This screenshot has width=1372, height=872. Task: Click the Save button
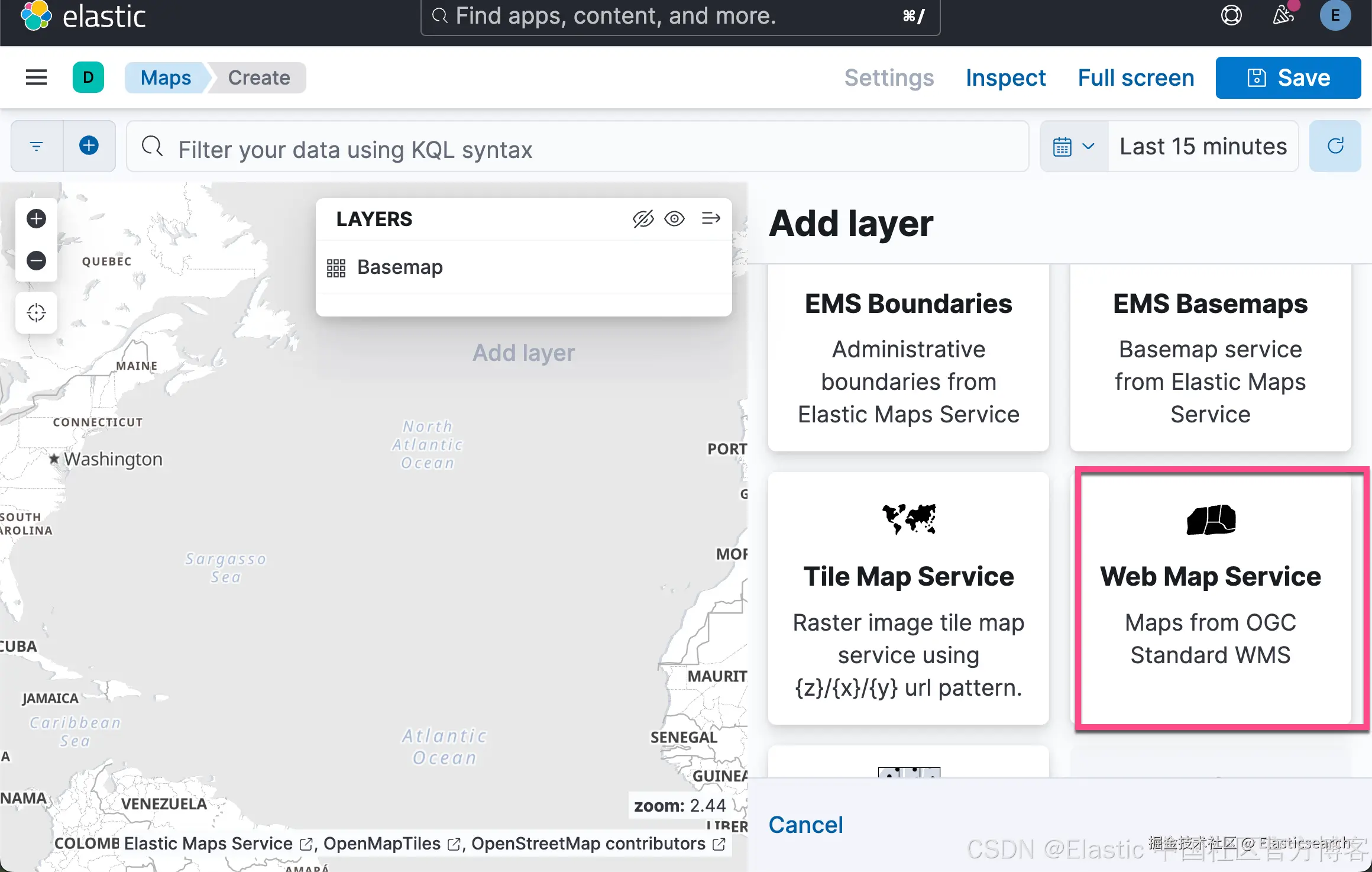[x=1288, y=77]
